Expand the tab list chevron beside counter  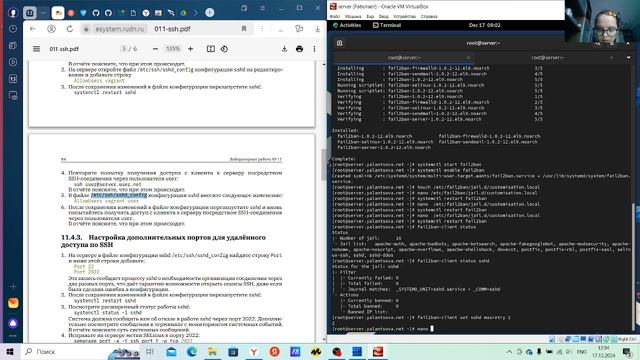[x=43, y=13]
